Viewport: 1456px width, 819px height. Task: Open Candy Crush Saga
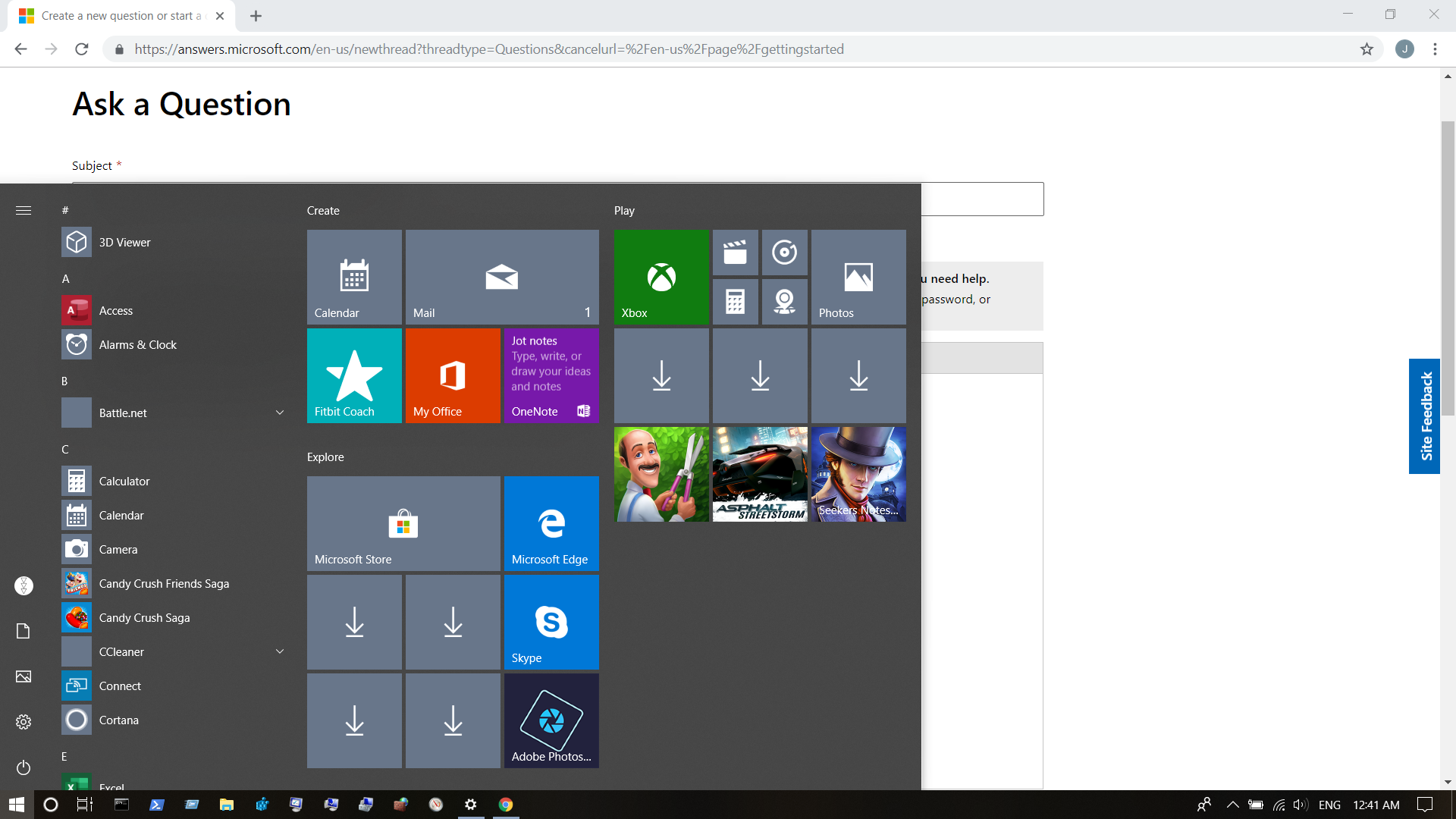173,618
